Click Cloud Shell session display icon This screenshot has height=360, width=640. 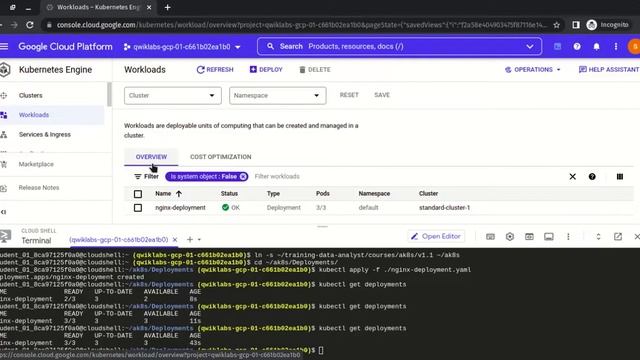pyautogui.click(x=549, y=236)
